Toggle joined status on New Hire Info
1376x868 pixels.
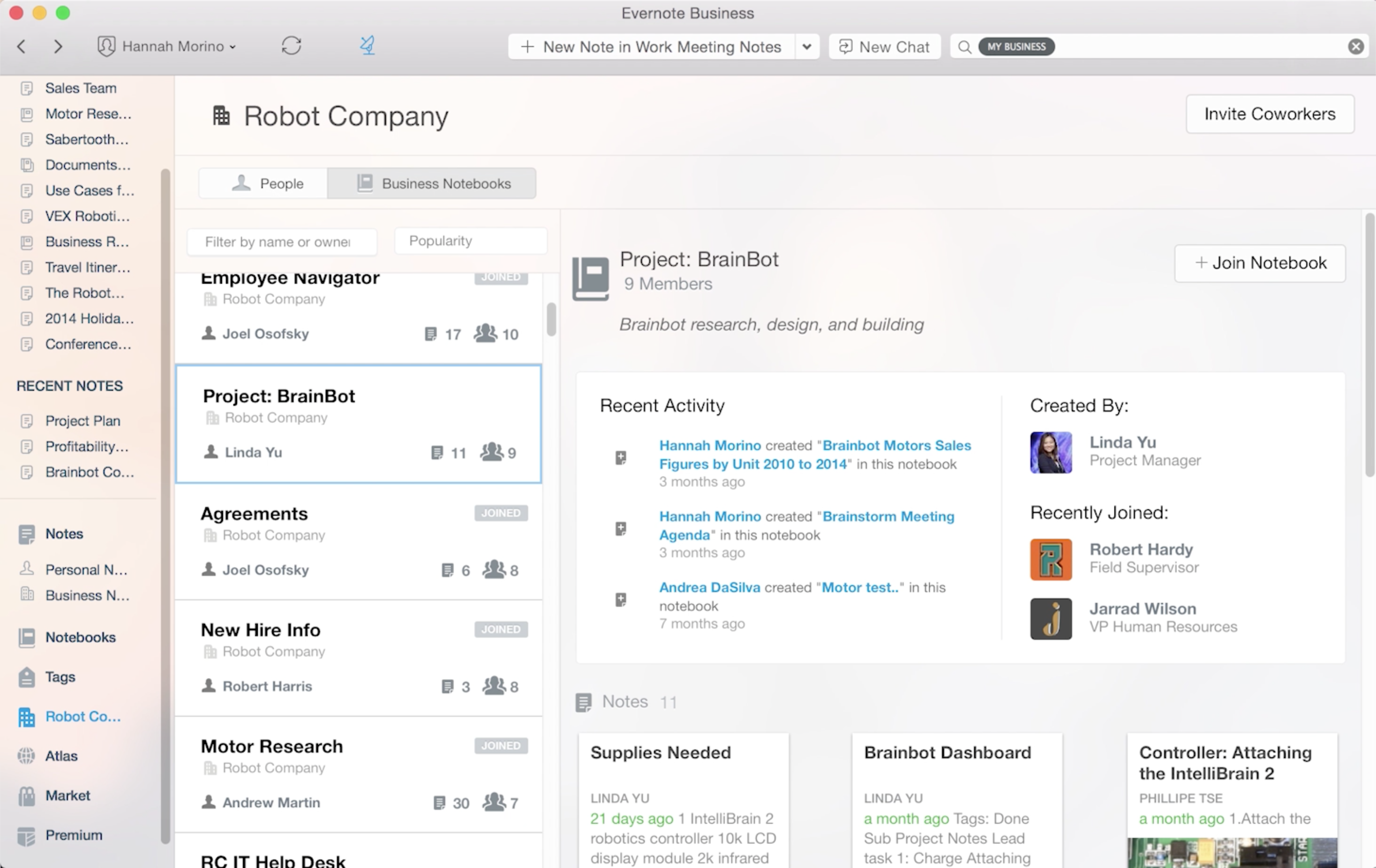click(x=500, y=629)
